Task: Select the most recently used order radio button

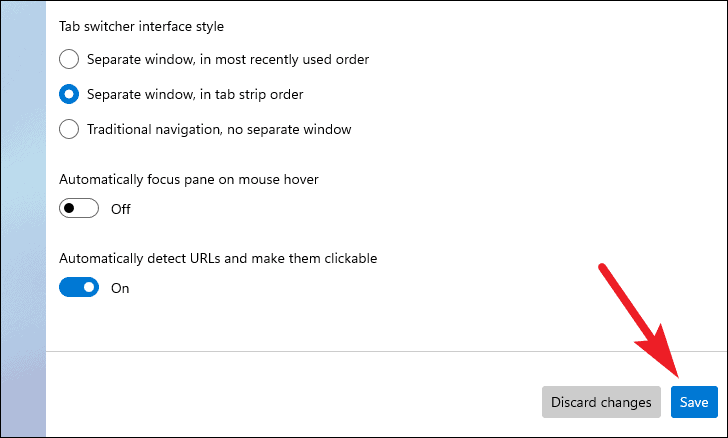Action: click(69, 59)
